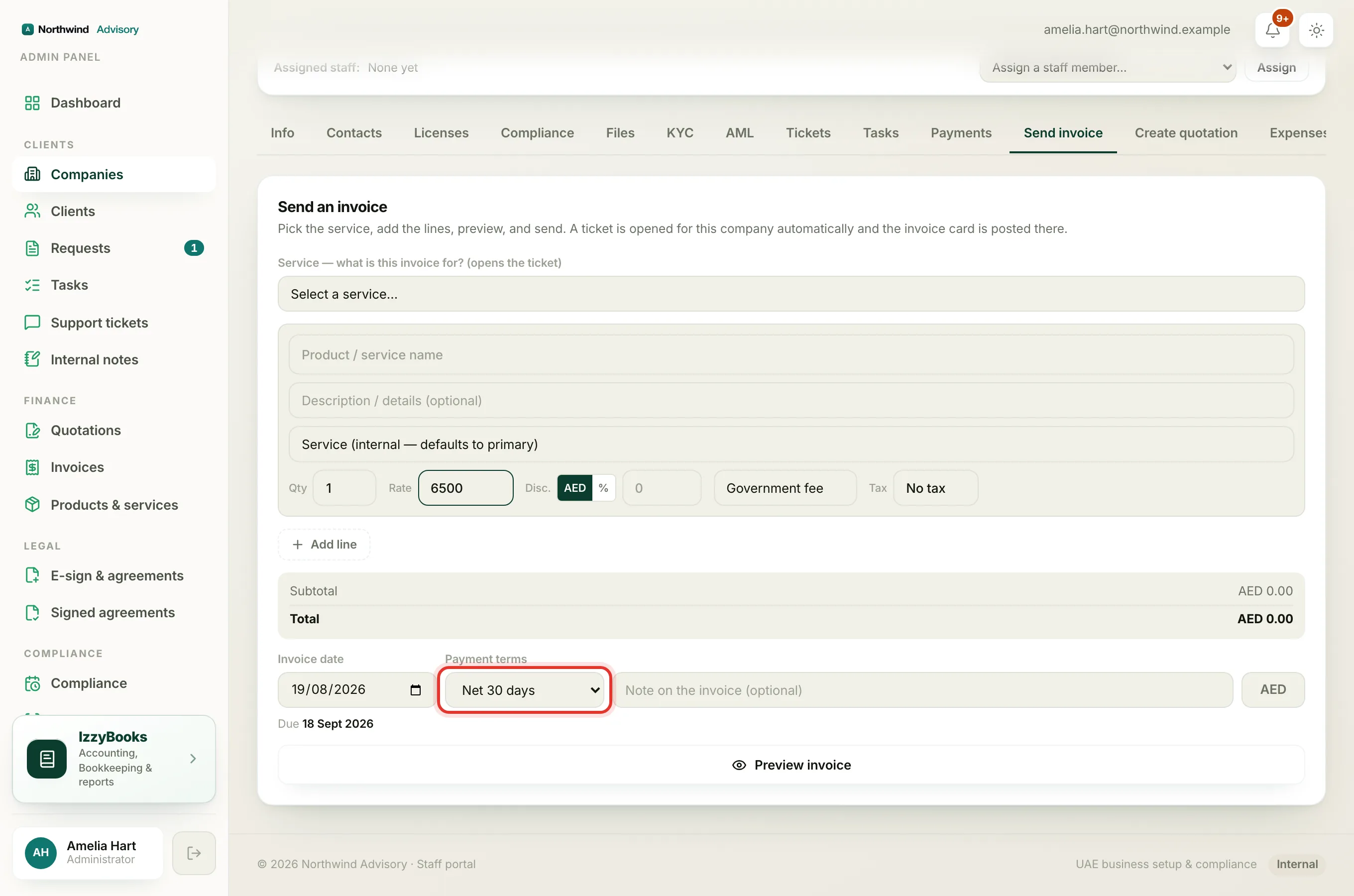Open Support tickets page
The width and height of the screenshot is (1354, 896).
tap(113, 322)
